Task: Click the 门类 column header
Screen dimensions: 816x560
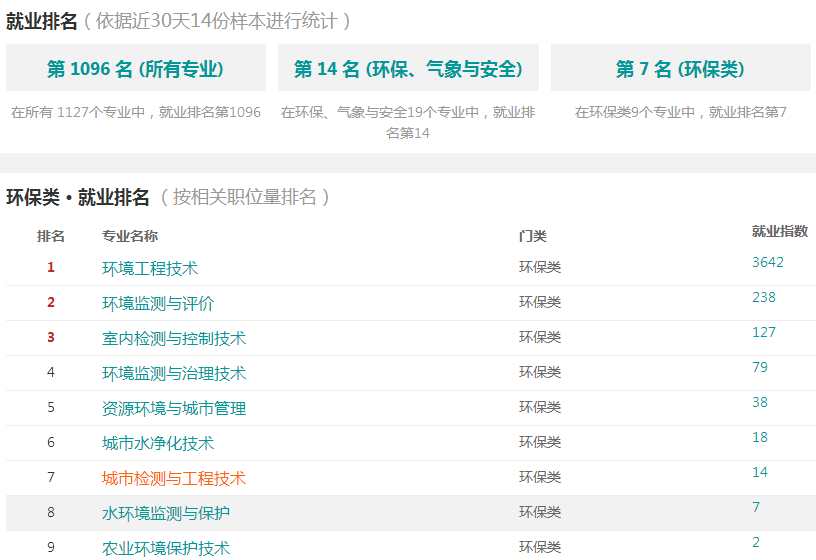Action: [x=532, y=236]
